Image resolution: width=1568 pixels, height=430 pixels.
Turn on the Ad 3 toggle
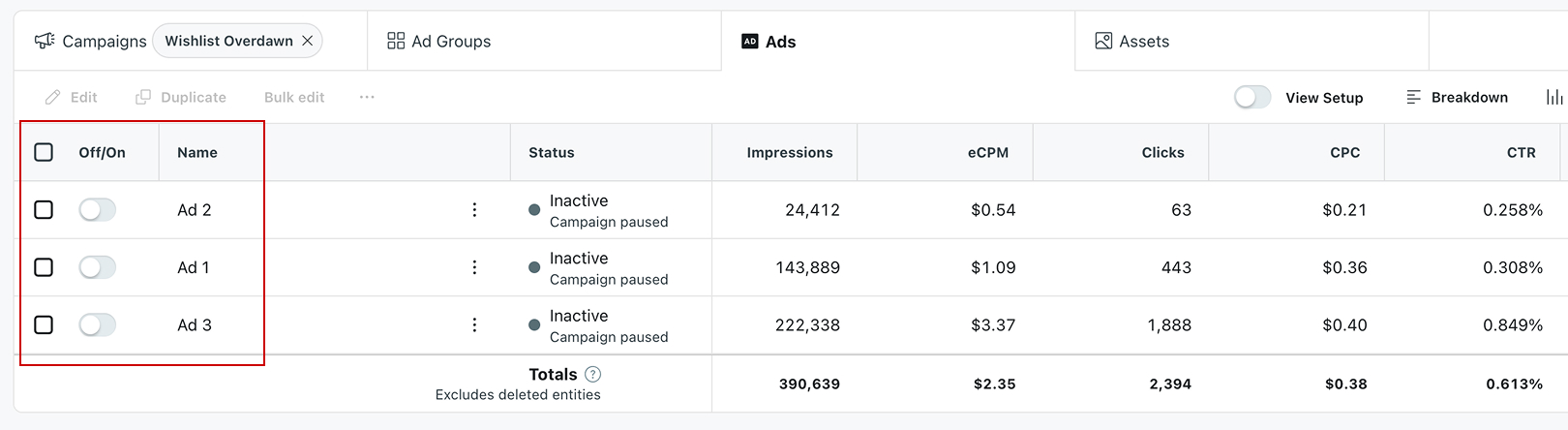[98, 325]
